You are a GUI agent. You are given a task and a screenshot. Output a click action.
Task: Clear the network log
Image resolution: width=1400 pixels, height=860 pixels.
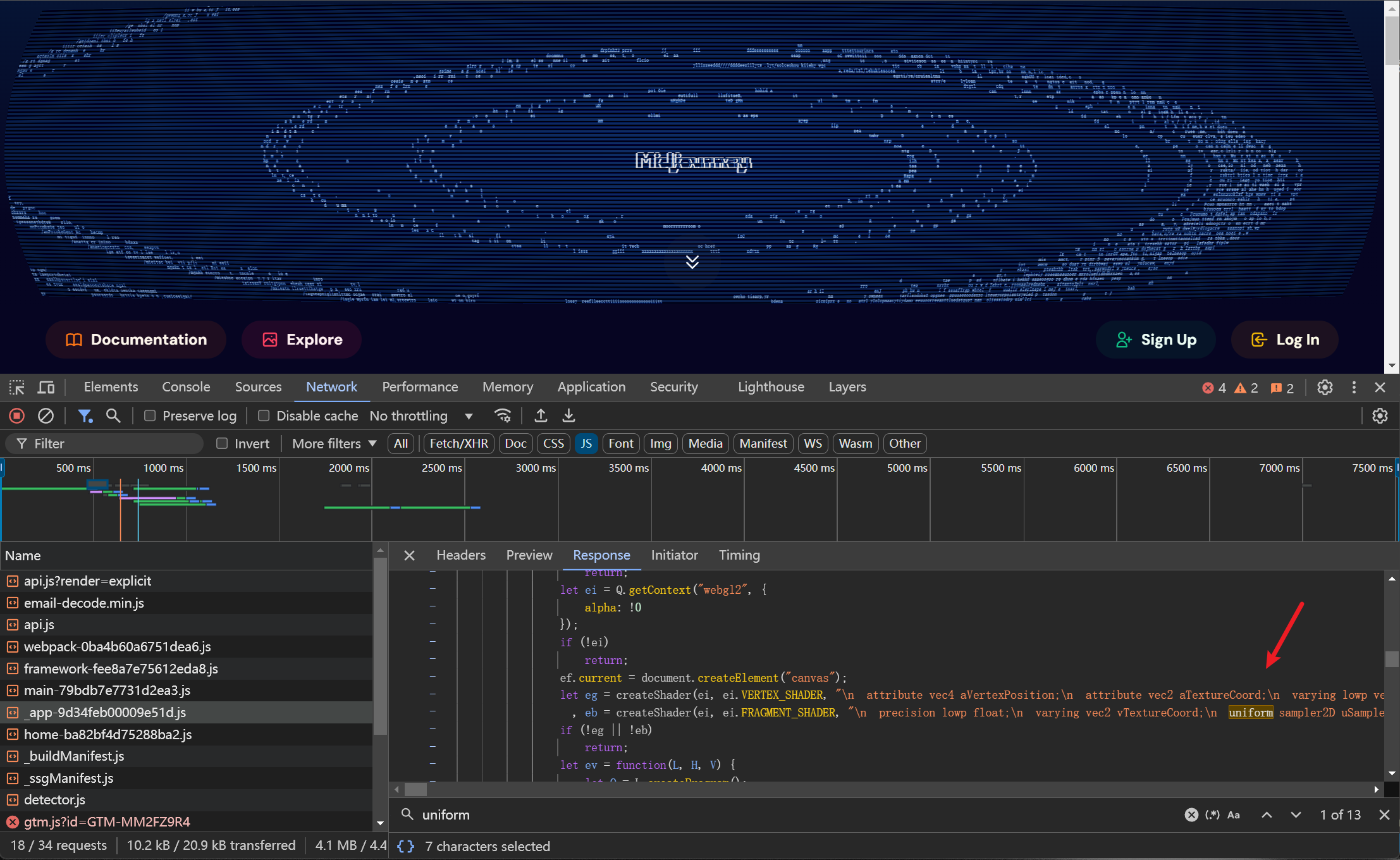pyautogui.click(x=46, y=415)
